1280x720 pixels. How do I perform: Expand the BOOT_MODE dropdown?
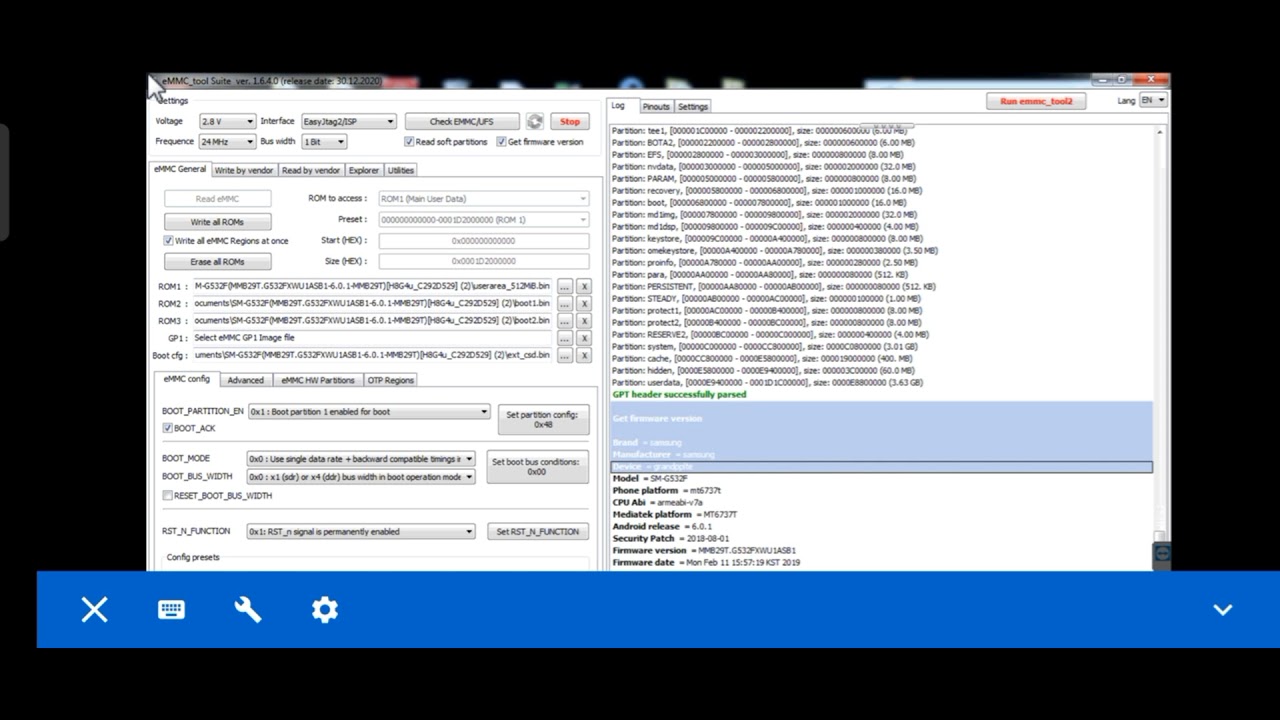coord(361,459)
